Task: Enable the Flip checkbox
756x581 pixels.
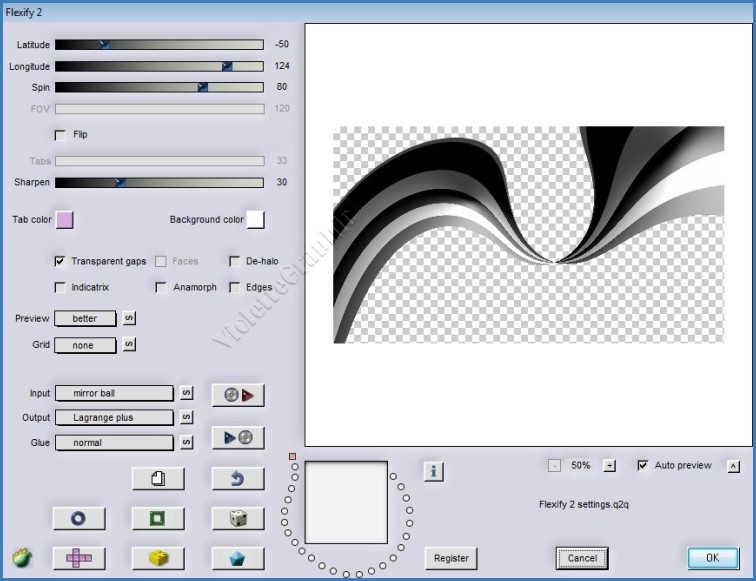Action: tap(60, 135)
